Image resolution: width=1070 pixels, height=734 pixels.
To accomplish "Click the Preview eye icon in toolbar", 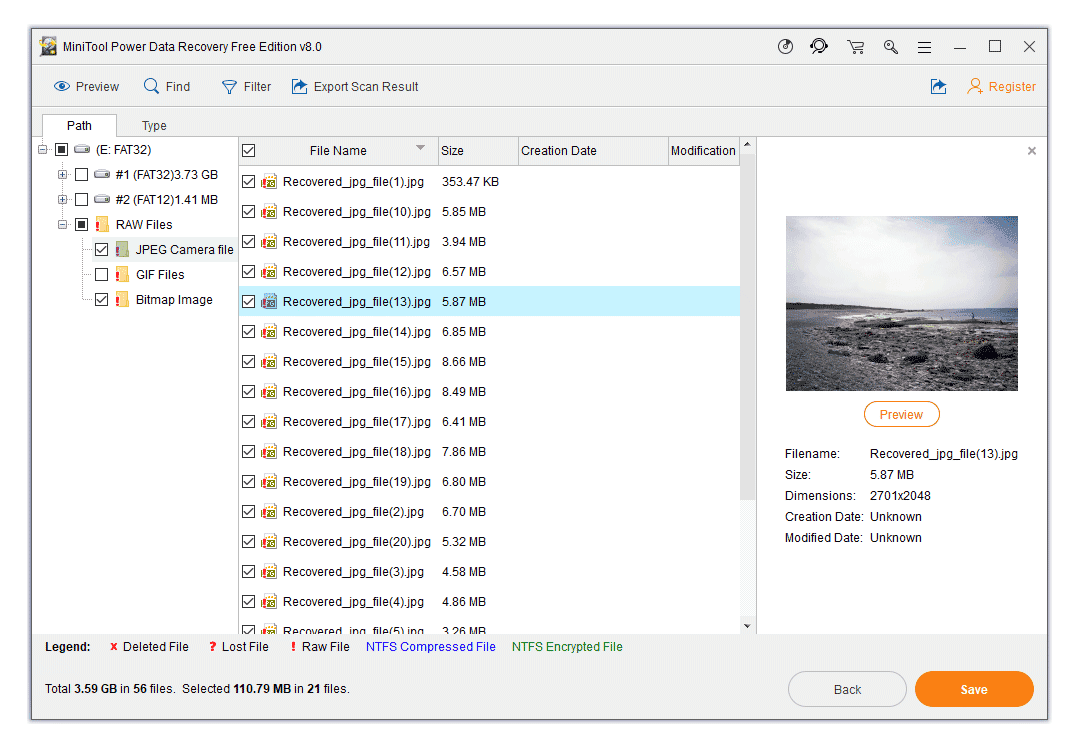I will point(62,87).
